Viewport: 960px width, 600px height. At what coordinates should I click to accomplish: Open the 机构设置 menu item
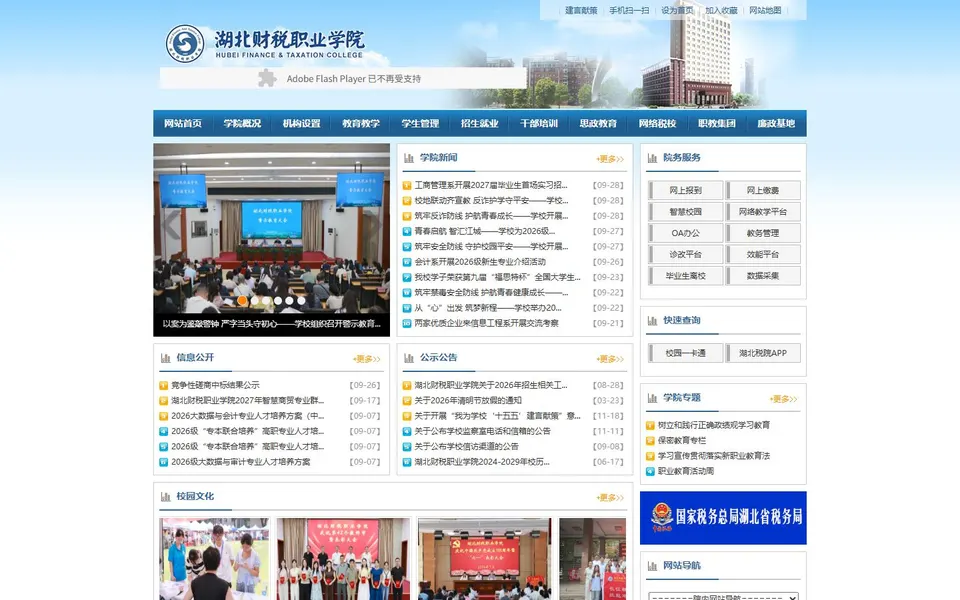pos(301,123)
